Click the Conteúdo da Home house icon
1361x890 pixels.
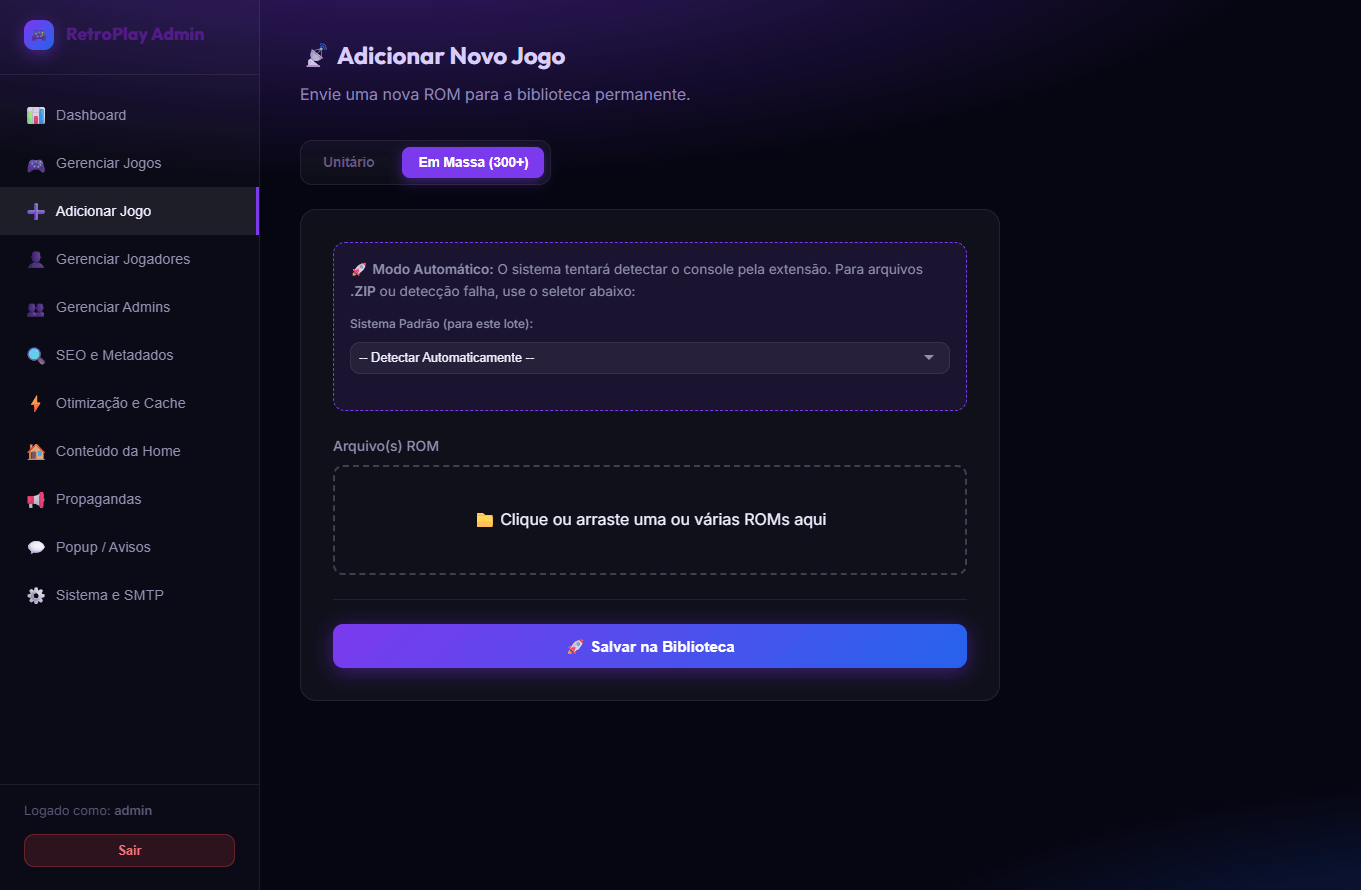coord(36,452)
